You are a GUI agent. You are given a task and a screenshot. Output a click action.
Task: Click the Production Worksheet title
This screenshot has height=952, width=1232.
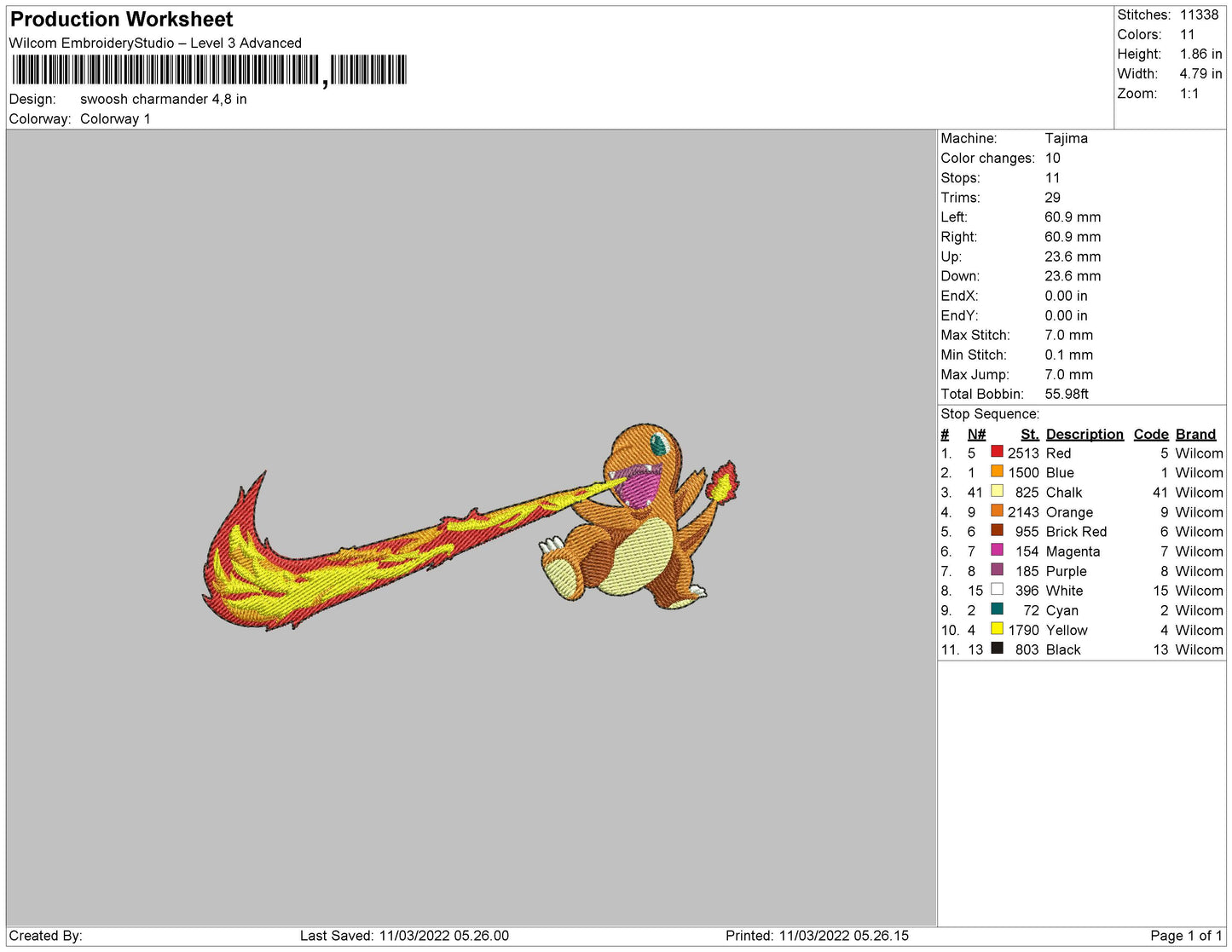pyautogui.click(x=121, y=19)
